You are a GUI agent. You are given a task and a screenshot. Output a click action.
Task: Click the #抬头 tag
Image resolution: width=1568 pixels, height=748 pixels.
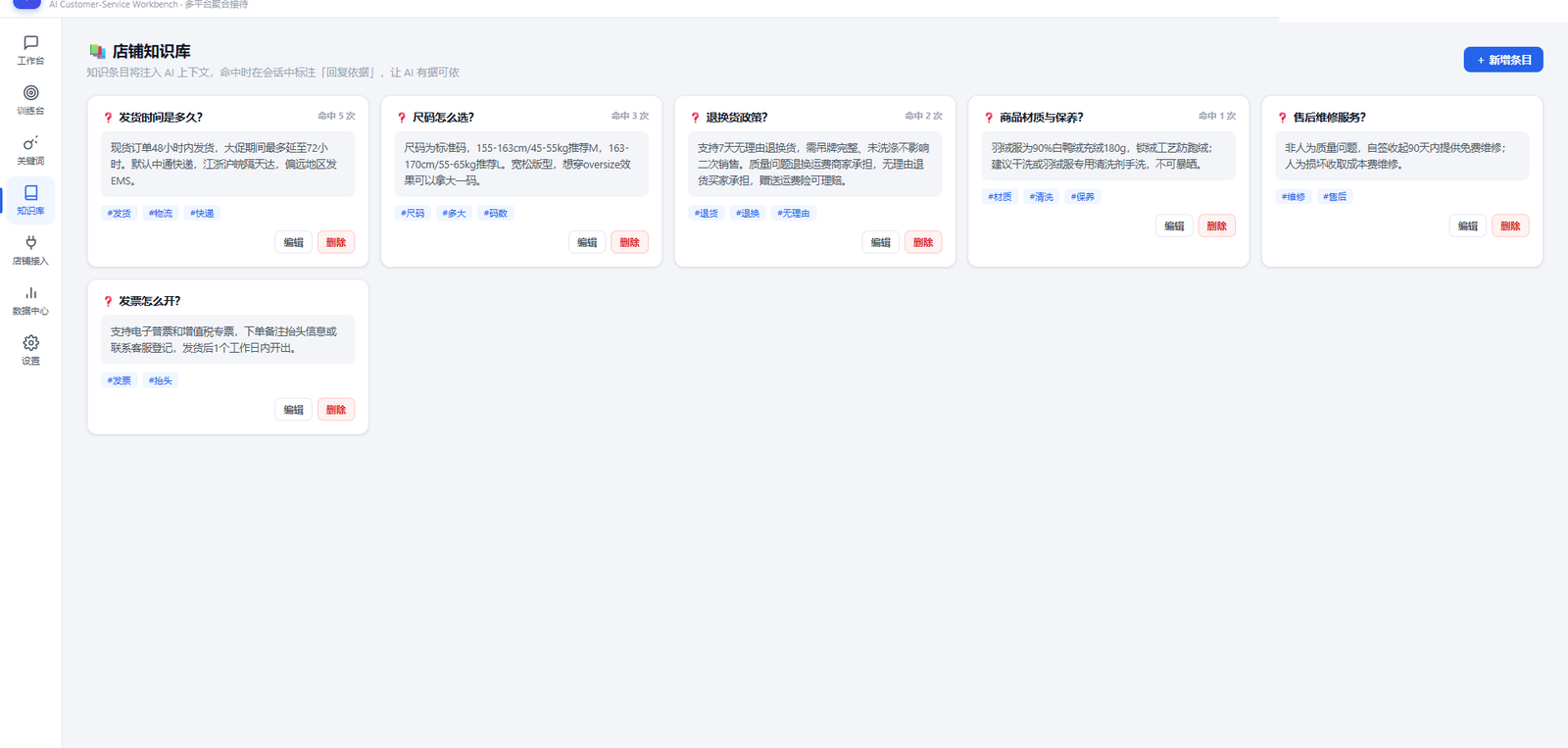[161, 380]
